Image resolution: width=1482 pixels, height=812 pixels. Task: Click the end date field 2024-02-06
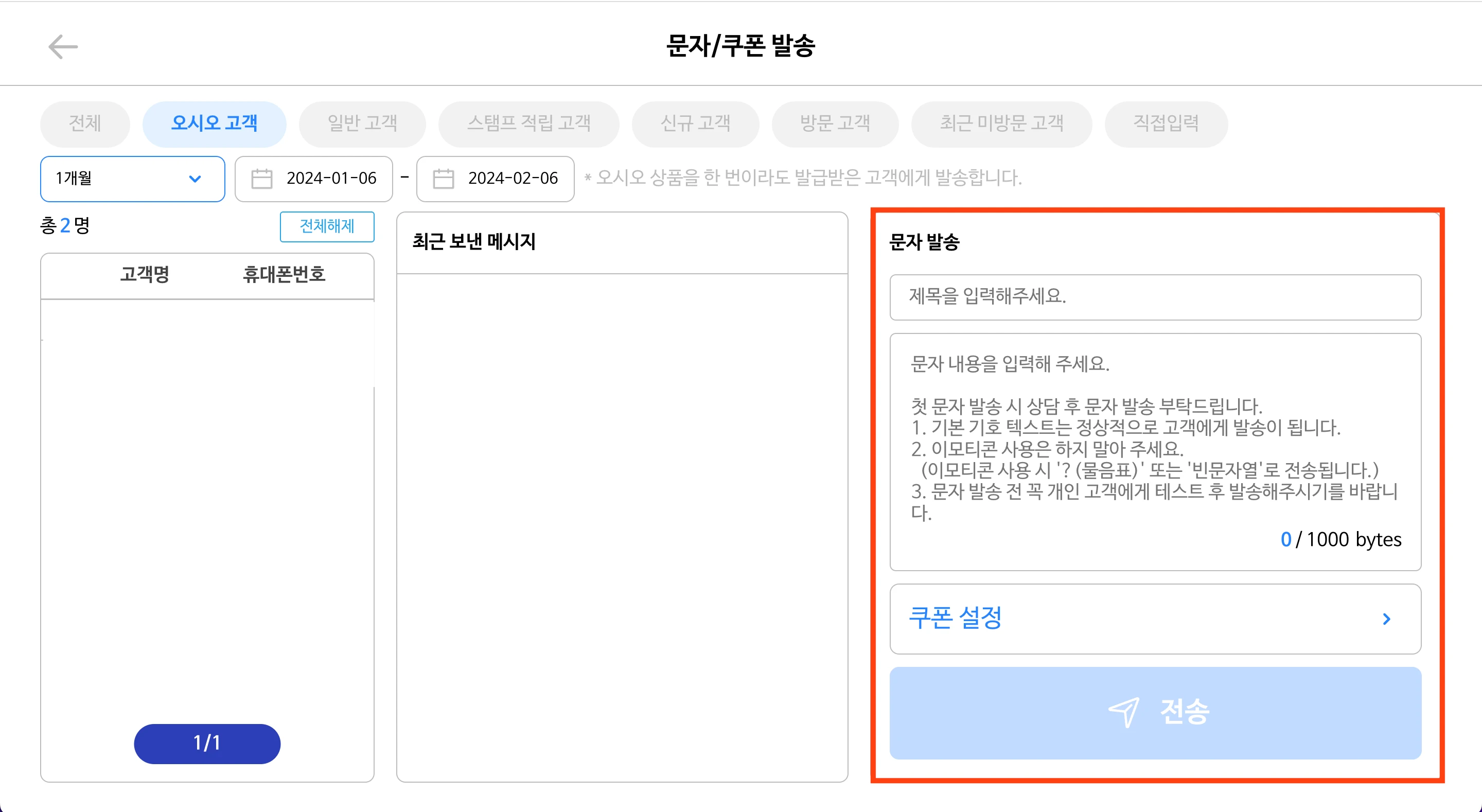[x=496, y=179]
